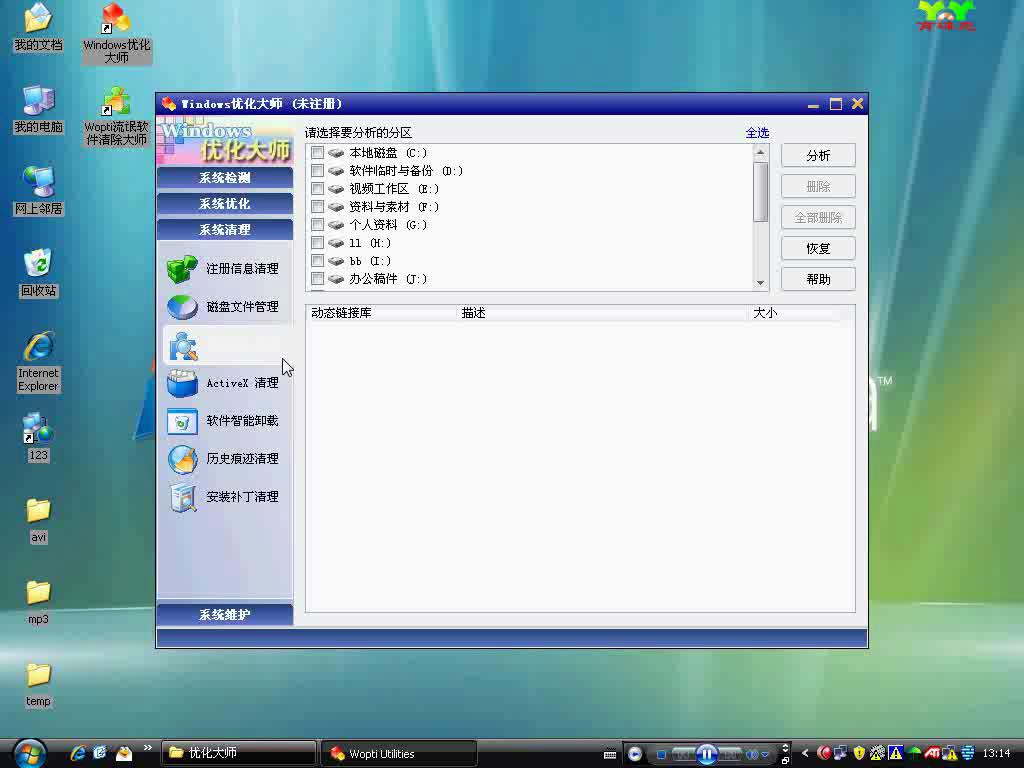Click the ATI tray icon
This screenshot has height=768, width=1024.
tap(931, 753)
